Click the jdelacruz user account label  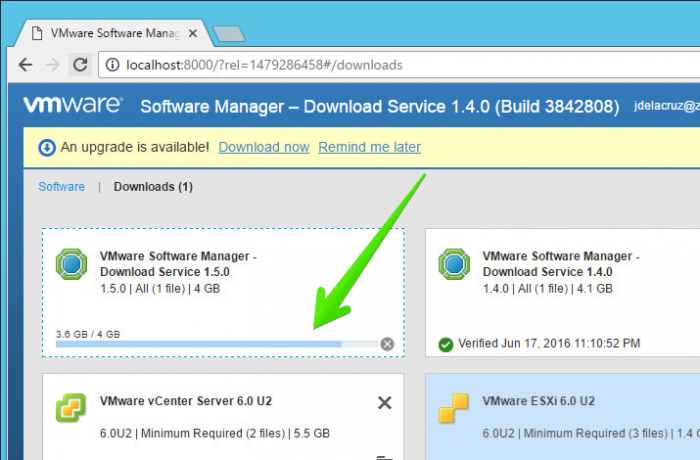pos(667,106)
